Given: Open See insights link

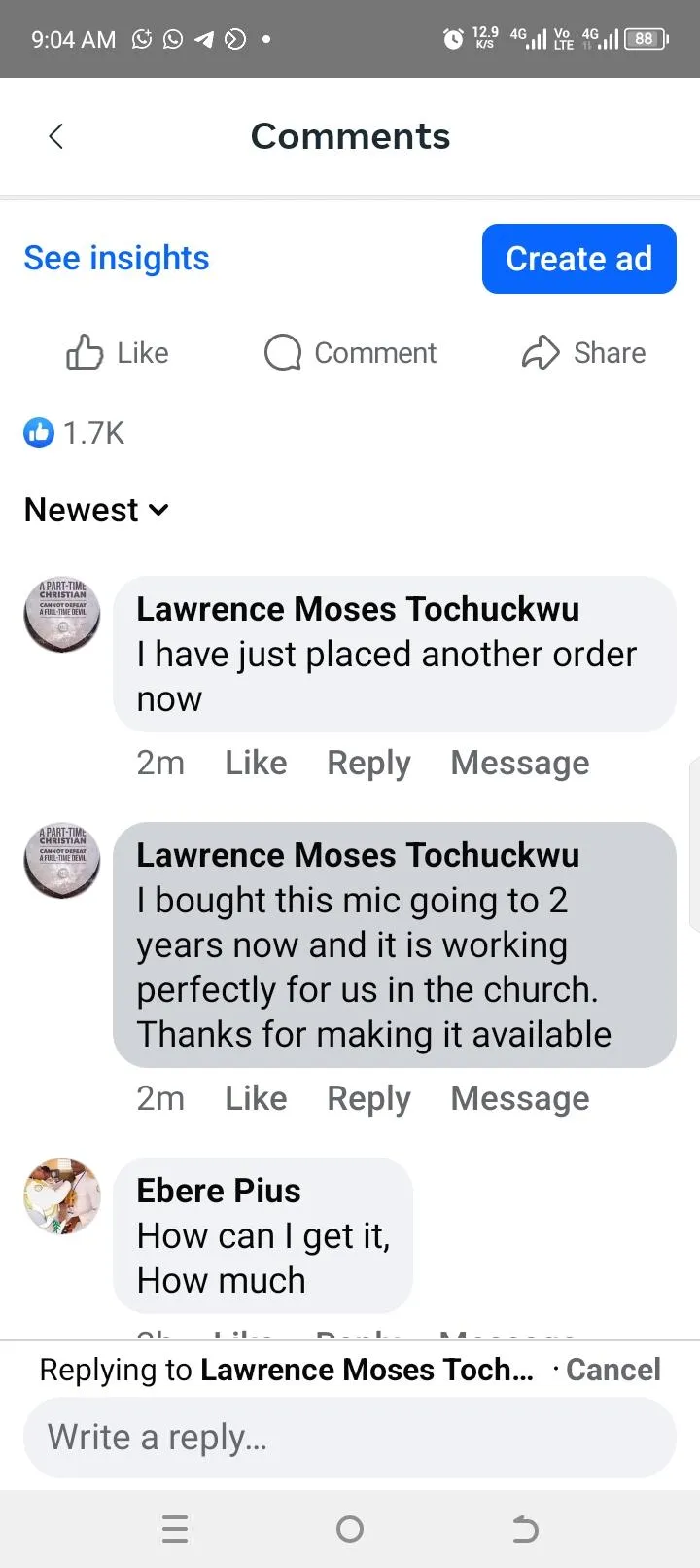Looking at the screenshot, I should click(x=117, y=258).
